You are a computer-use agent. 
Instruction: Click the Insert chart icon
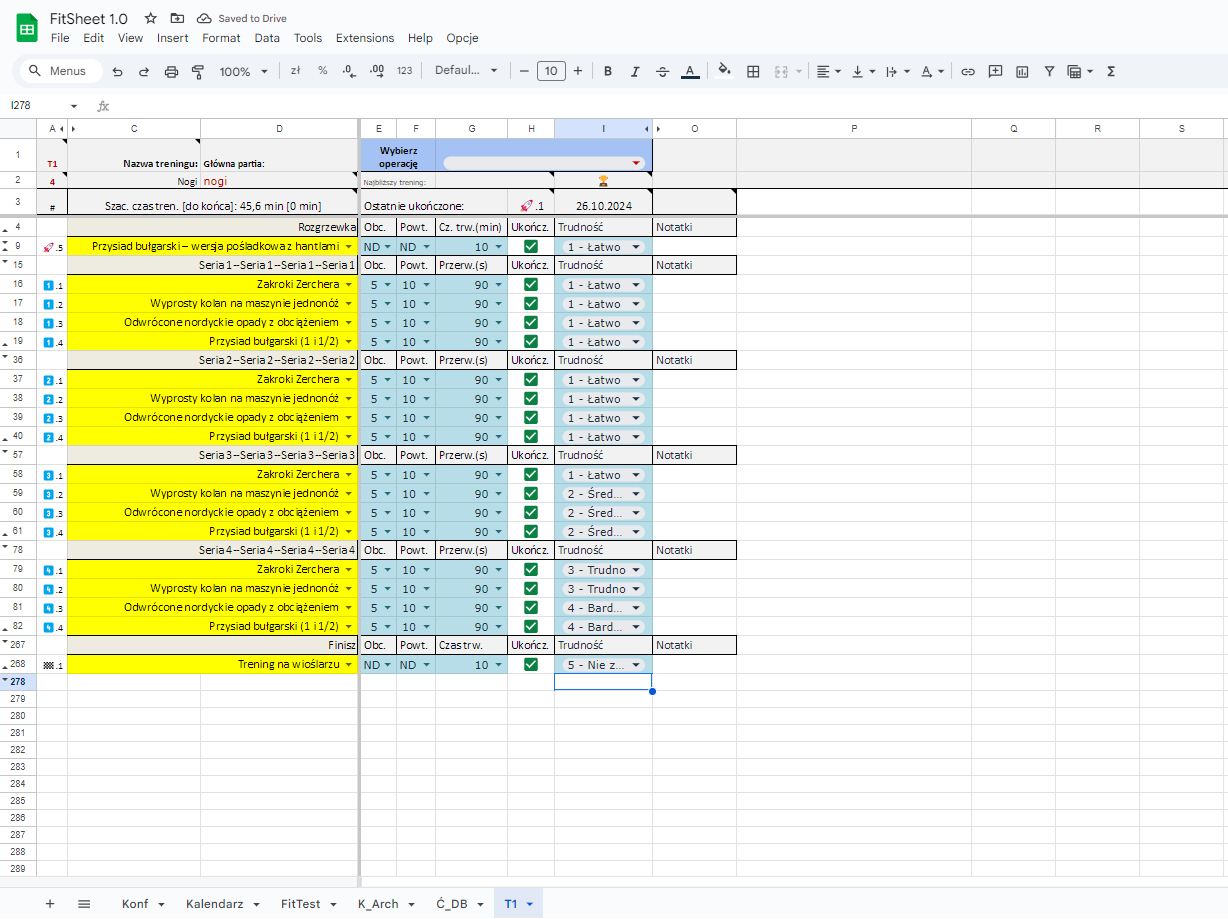[x=1022, y=71]
